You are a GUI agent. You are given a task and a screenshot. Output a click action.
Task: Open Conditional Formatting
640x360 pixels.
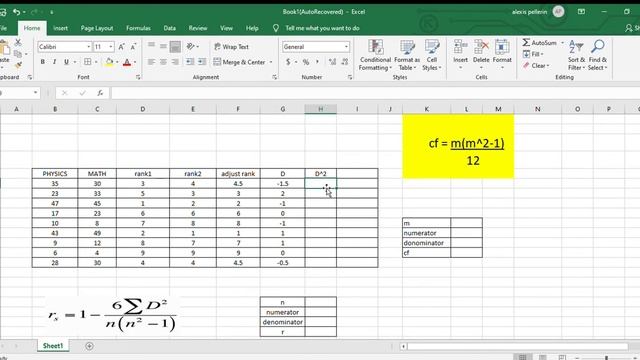tap(375, 55)
